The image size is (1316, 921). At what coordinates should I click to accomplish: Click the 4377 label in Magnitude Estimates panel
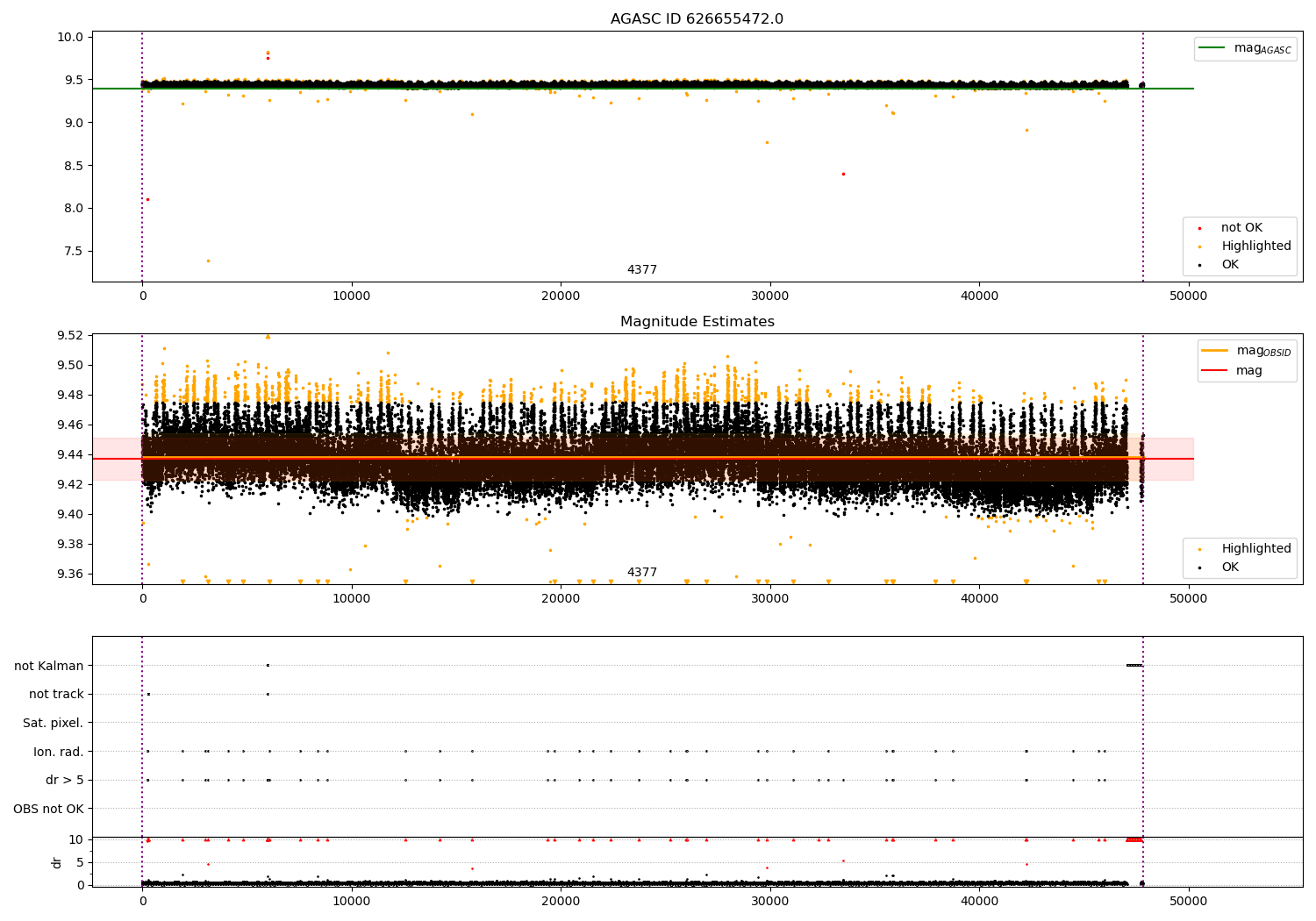[641, 573]
